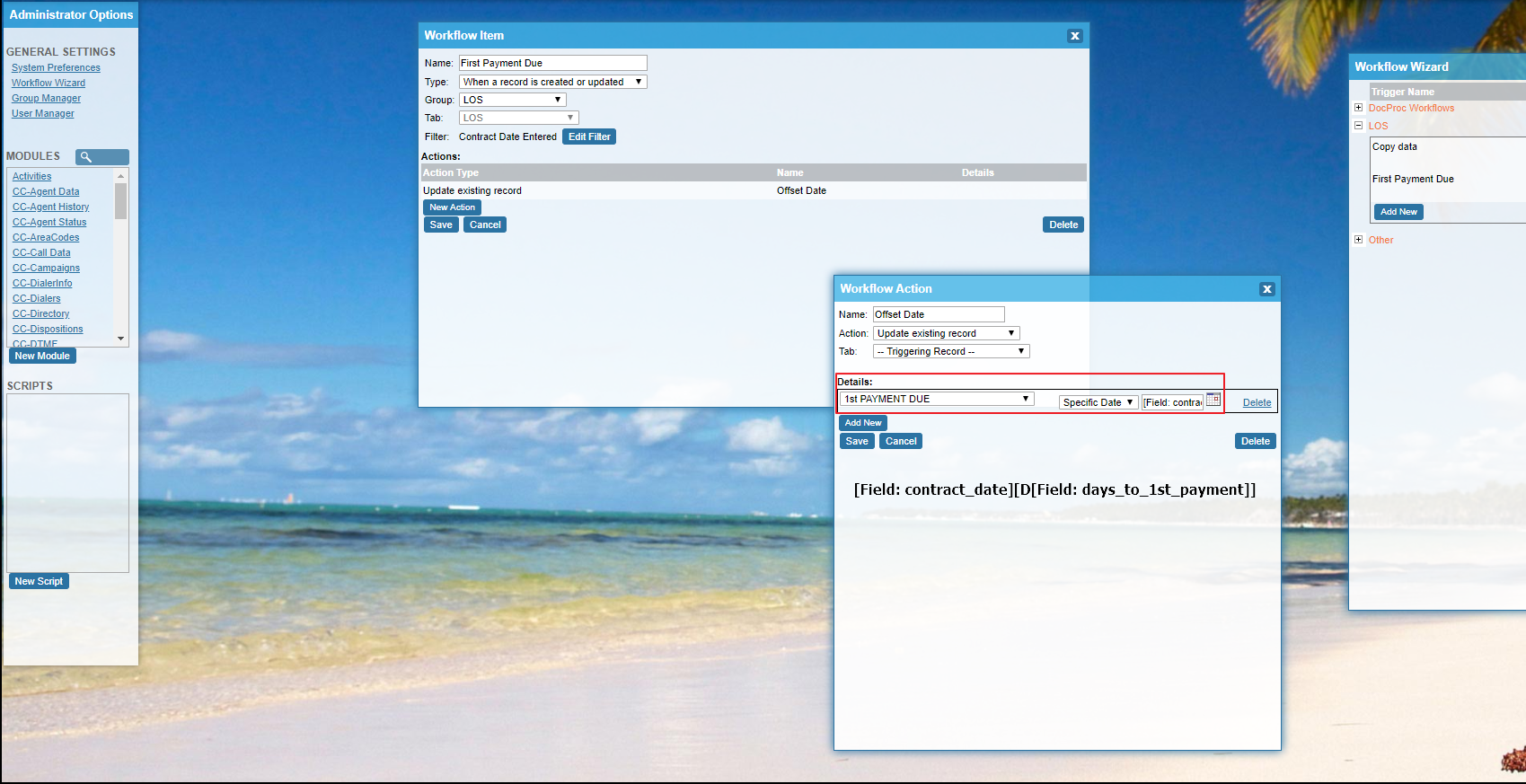Screen dimensions: 1526x784
Task: Click the Workflow Action Name field 'Offset Date'
Action: [x=939, y=314]
